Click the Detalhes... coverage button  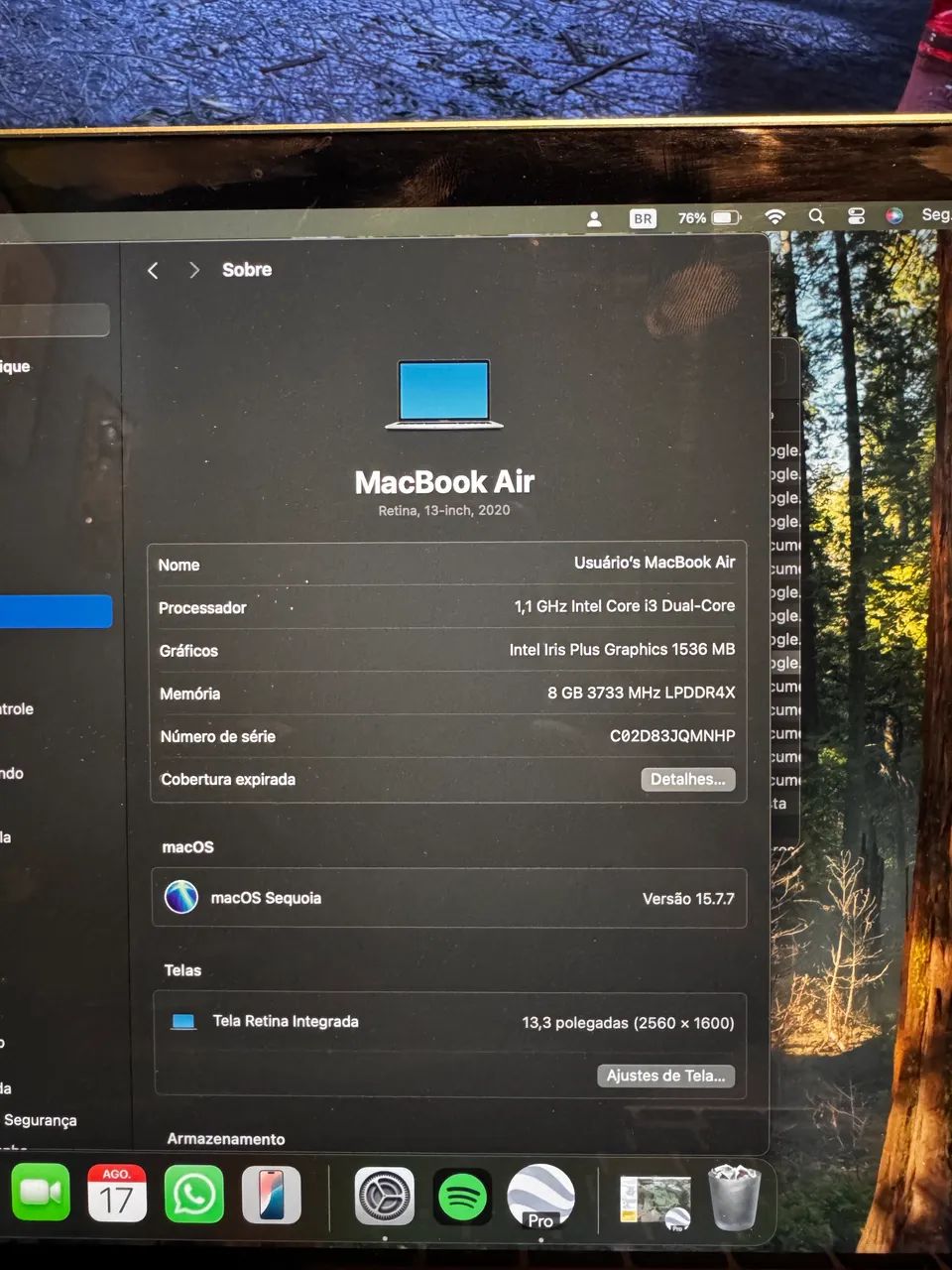tap(688, 779)
